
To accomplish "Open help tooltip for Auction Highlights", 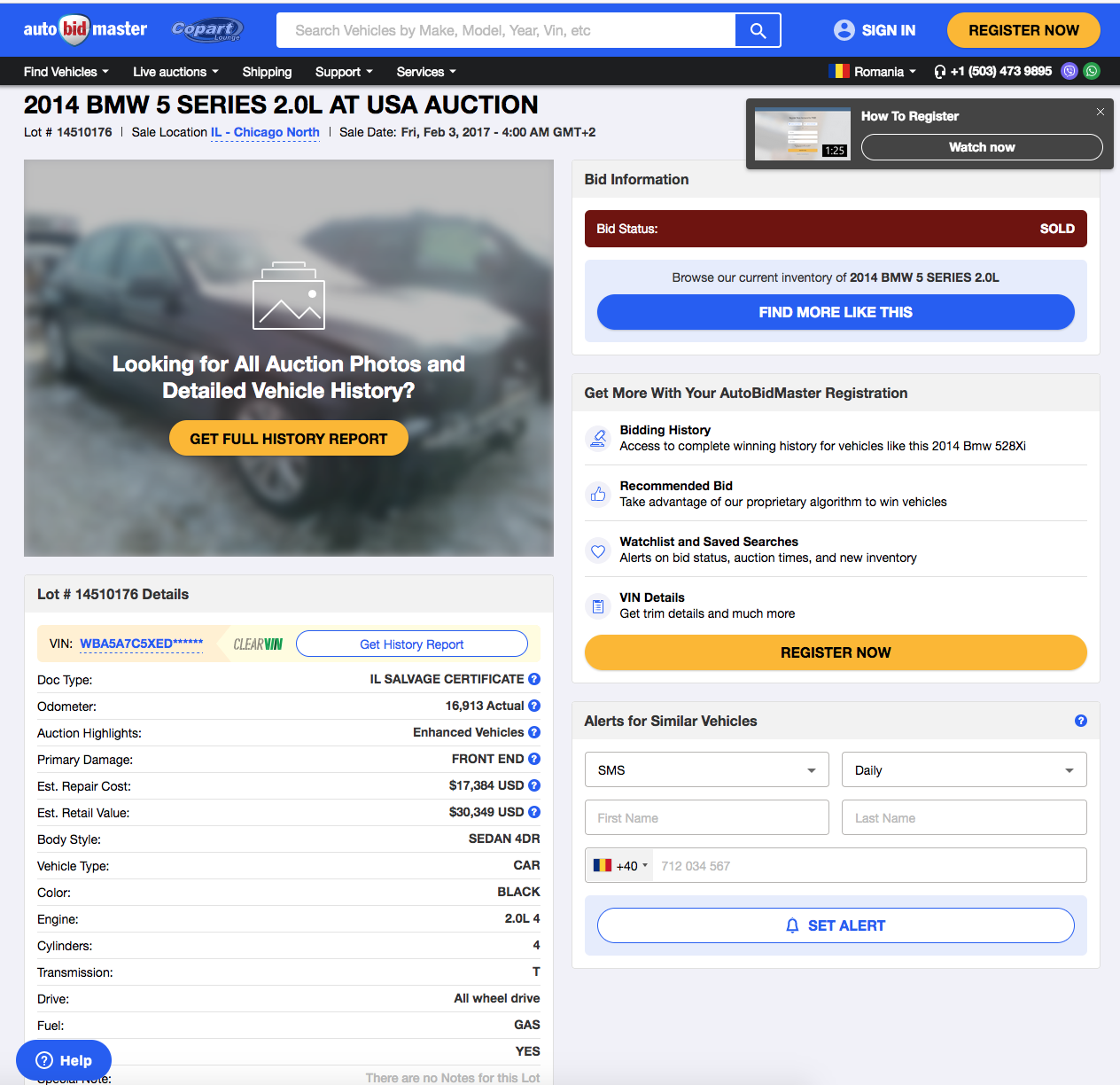I will [x=534, y=732].
